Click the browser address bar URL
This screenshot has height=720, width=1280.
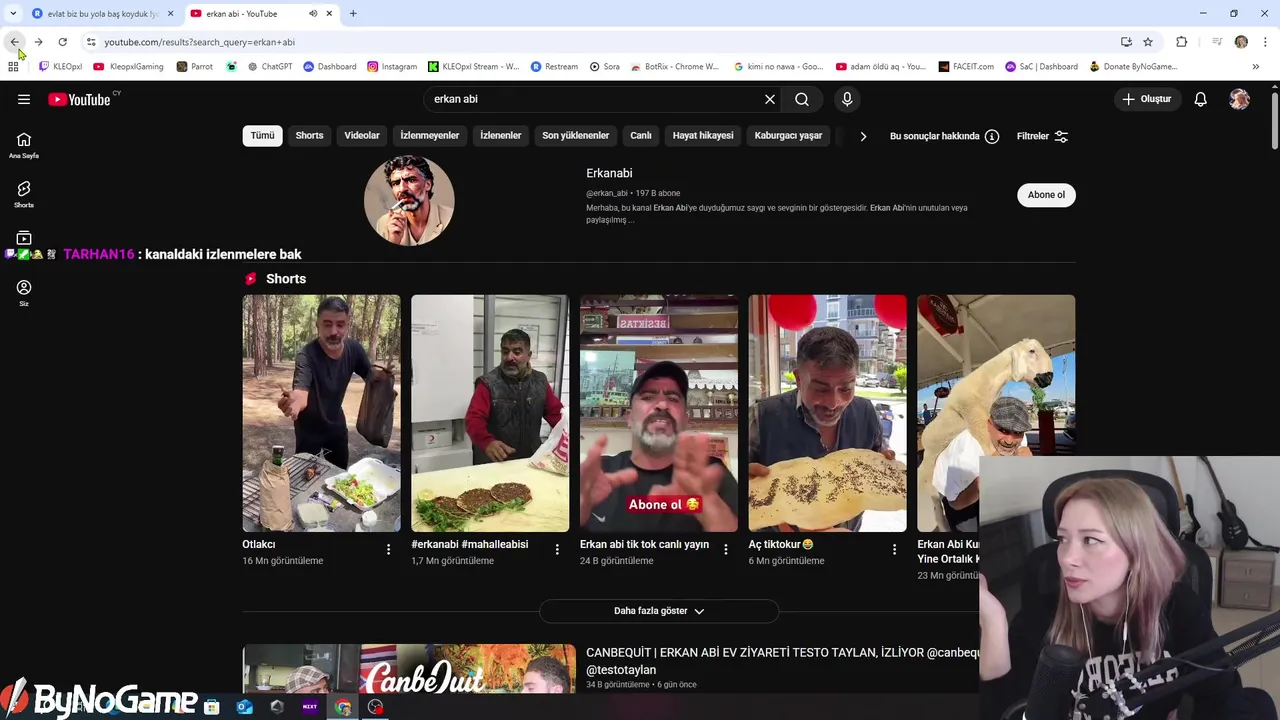coord(199,42)
